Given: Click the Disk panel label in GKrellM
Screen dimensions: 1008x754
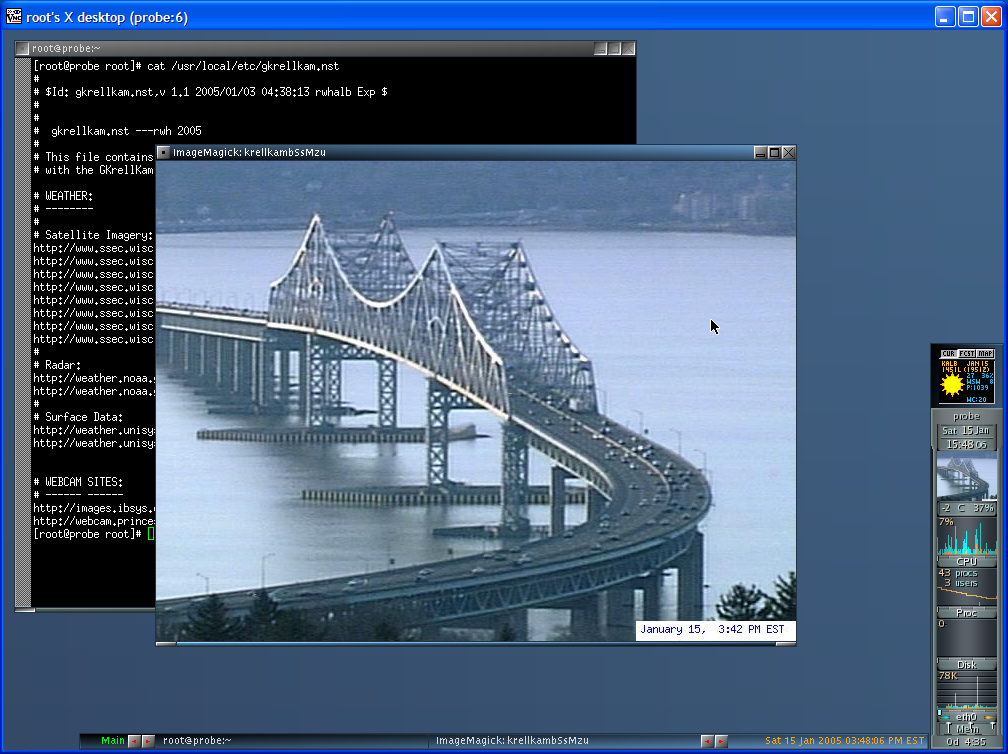Looking at the screenshot, I should 966,663.
